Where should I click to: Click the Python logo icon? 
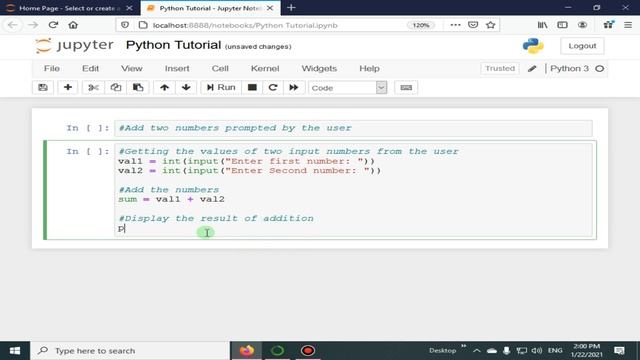533,46
